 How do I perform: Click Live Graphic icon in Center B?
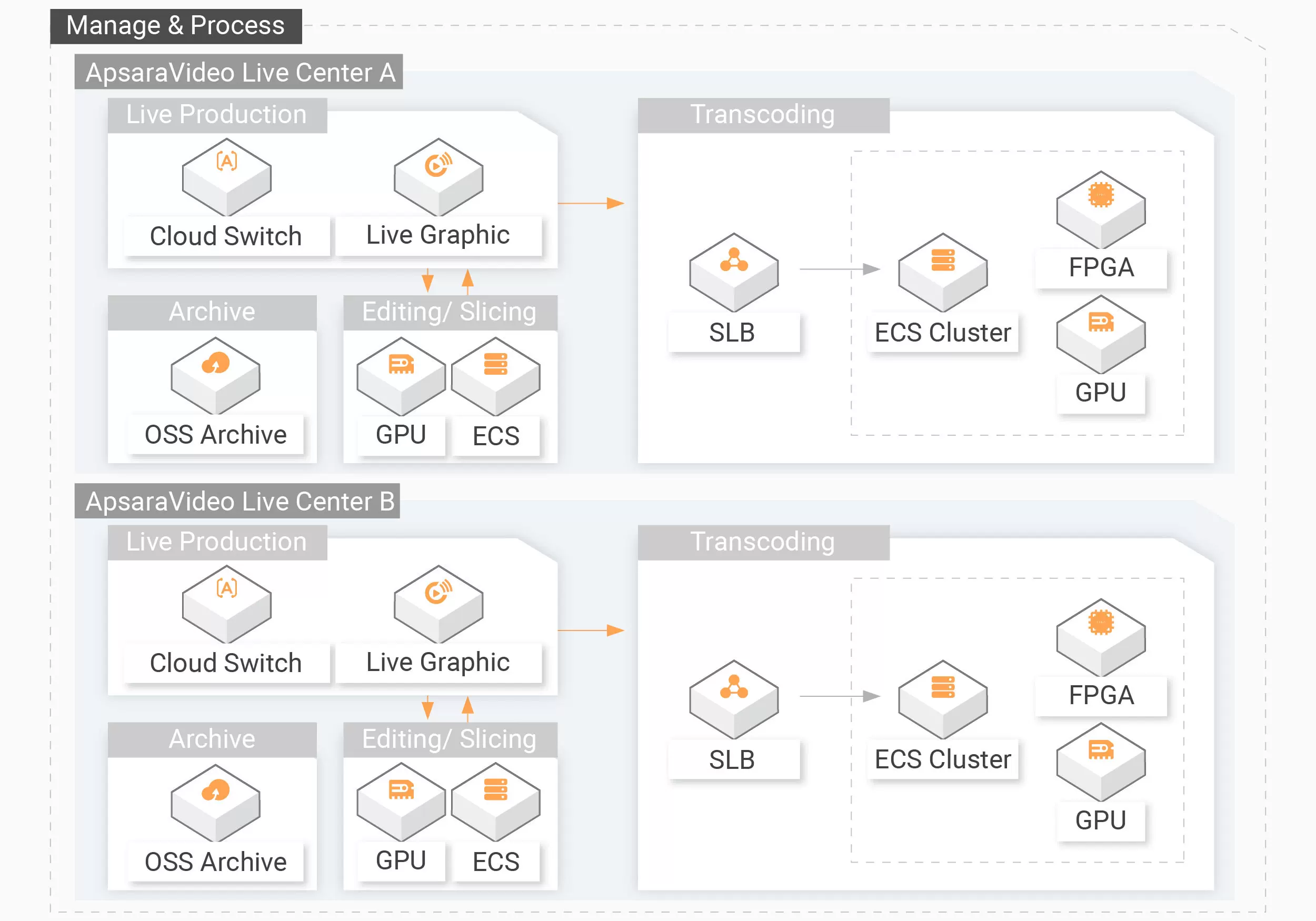[438, 604]
